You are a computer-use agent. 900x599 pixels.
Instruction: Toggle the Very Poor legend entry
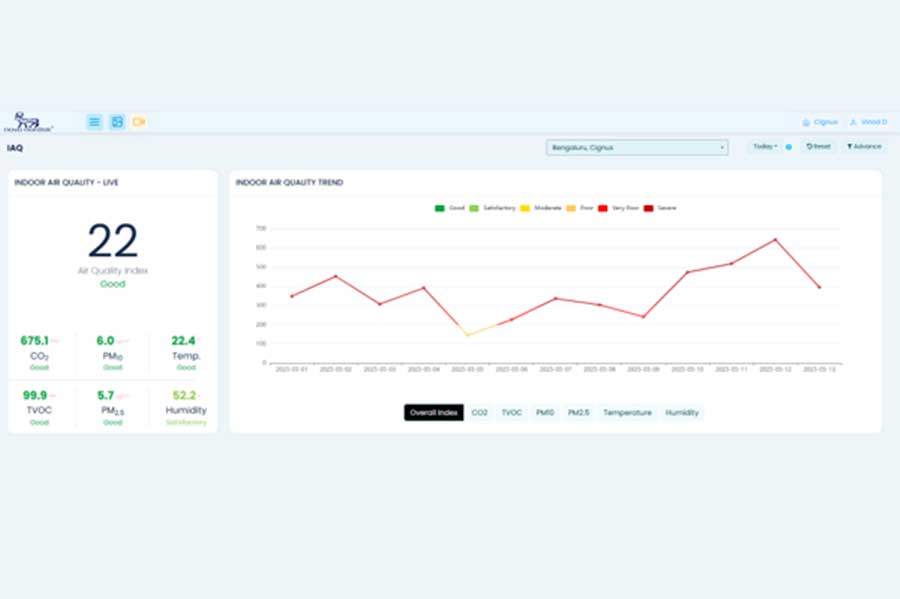(x=605, y=208)
